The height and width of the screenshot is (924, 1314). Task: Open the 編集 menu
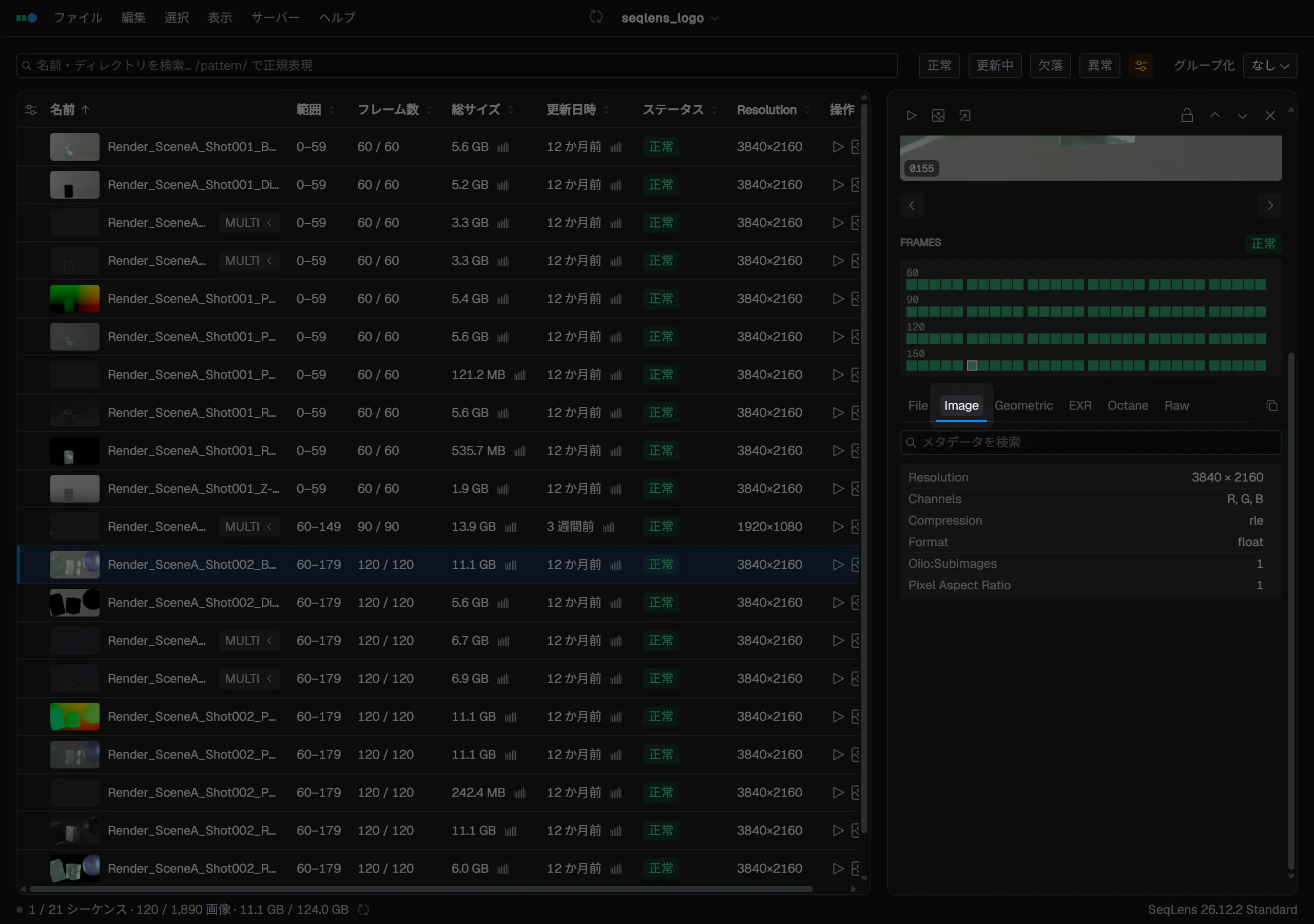[133, 18]
